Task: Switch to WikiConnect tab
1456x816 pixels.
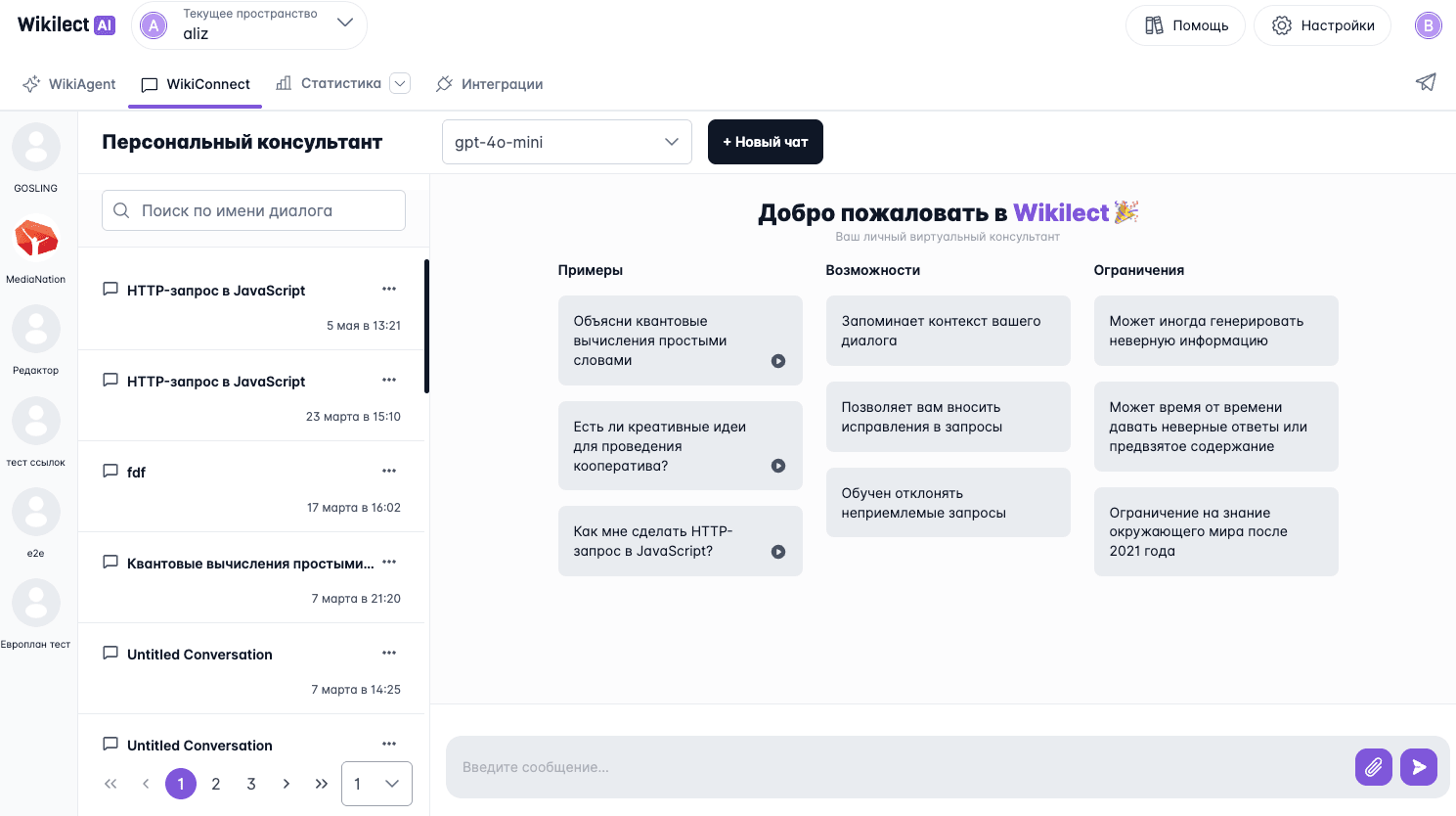Action: (x=196, y=84)
